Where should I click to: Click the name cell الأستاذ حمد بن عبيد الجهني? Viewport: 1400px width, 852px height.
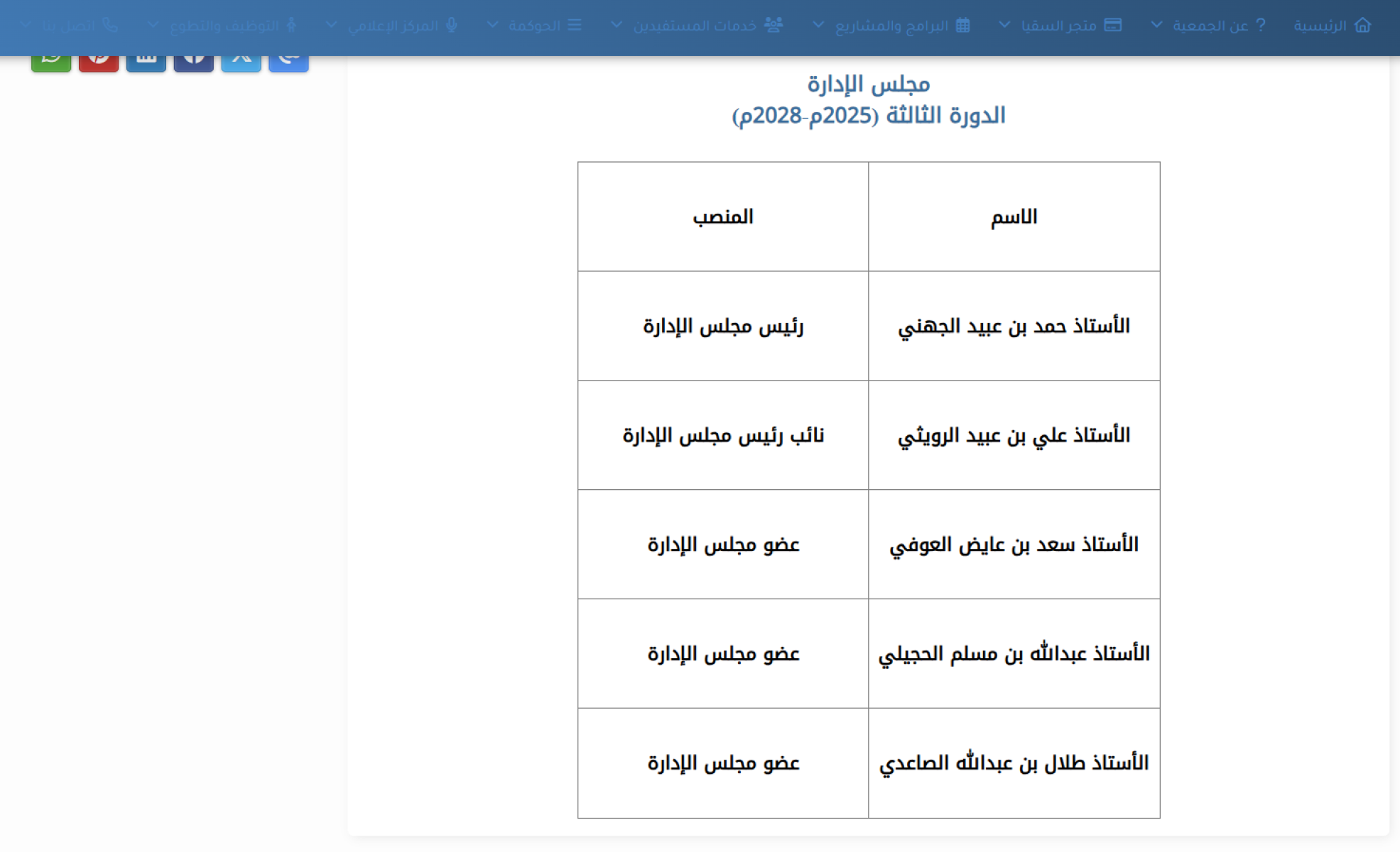1014,326
